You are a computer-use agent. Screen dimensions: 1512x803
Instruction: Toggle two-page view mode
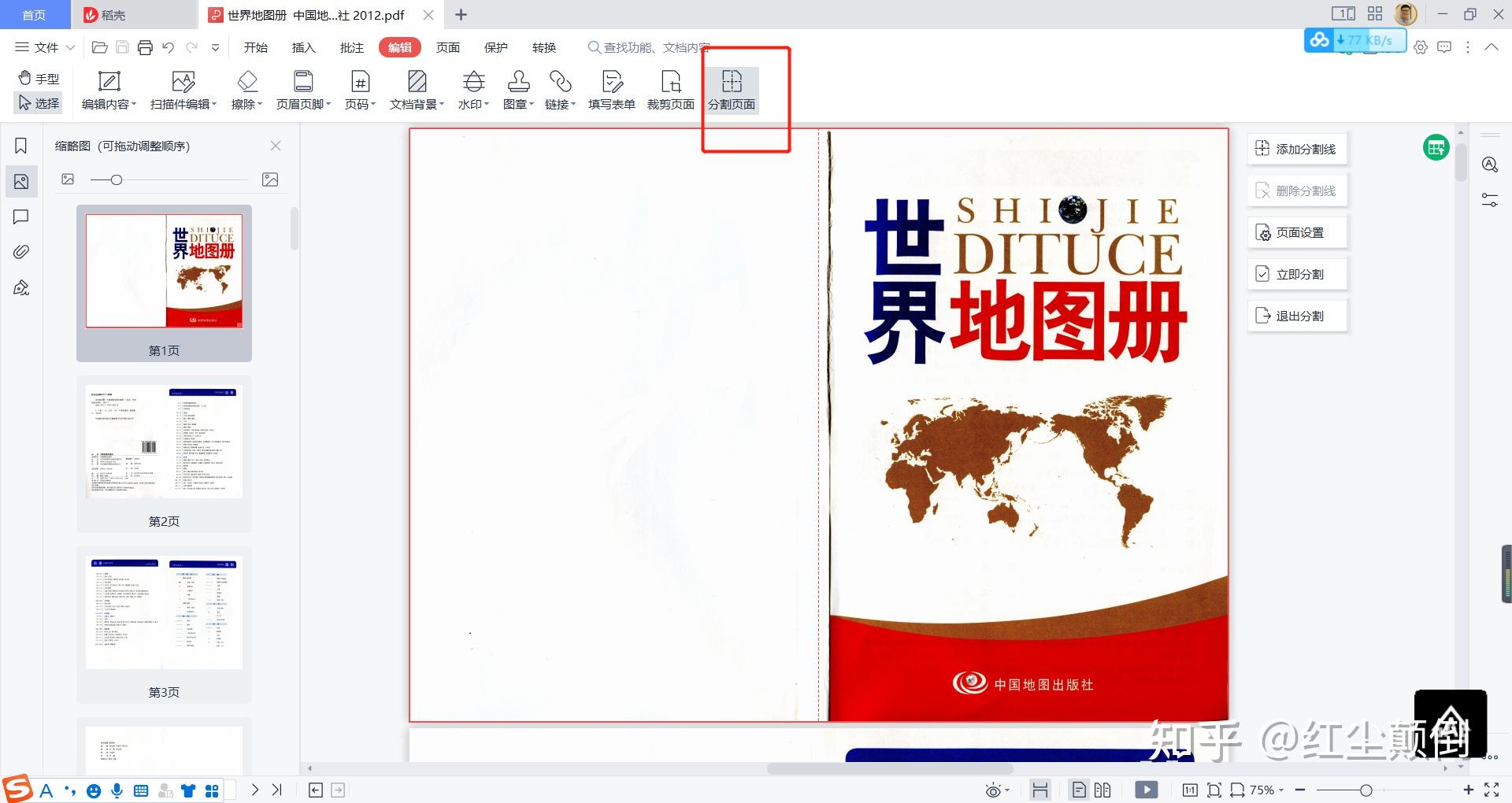[1102, 790]
